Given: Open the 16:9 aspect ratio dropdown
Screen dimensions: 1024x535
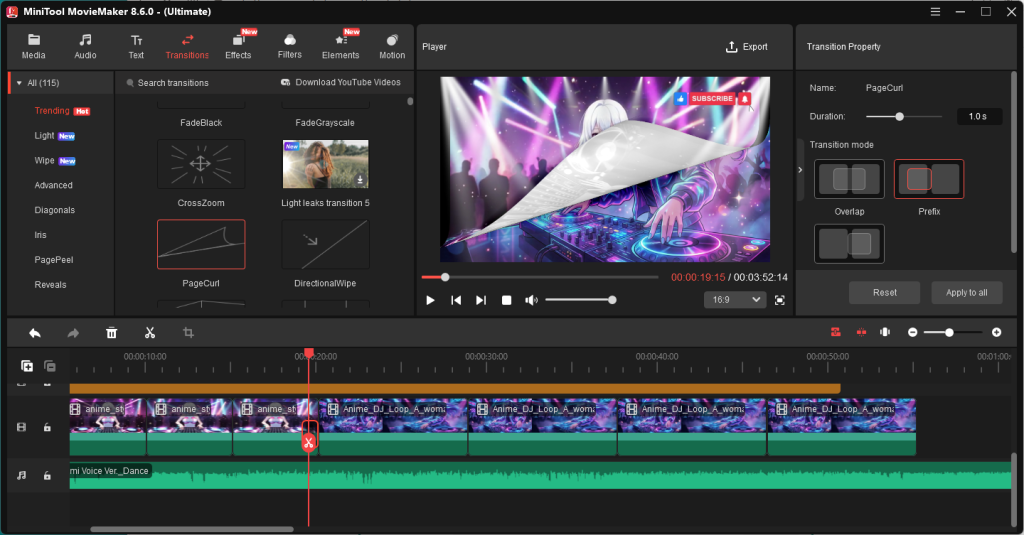Looking at the screenshot, I should [x=735, y=300].
